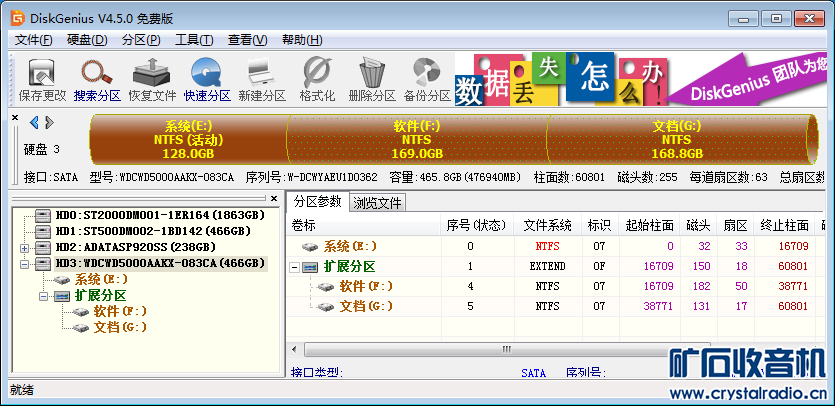Click 扩展分区 icon in the partition table

(x=310, y=267)
